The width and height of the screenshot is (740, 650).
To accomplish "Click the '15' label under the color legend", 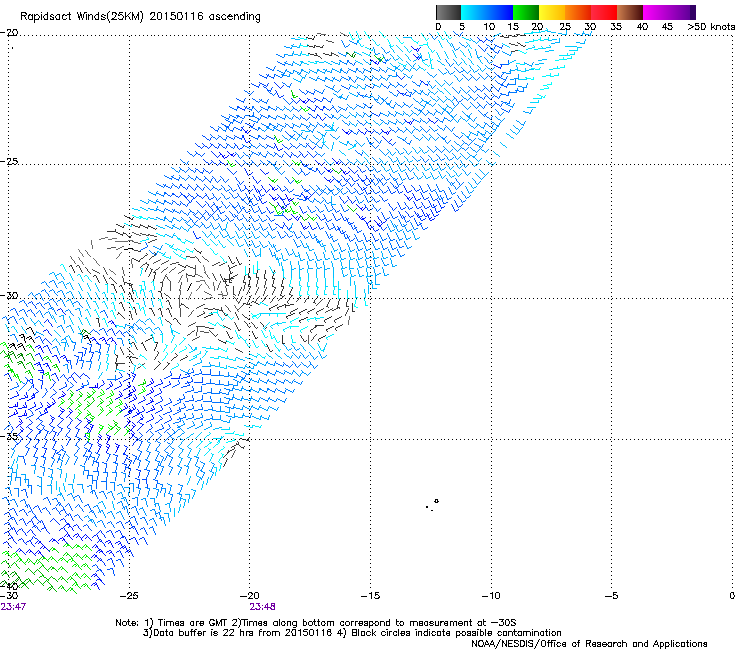I will click(x=513, y=27).
